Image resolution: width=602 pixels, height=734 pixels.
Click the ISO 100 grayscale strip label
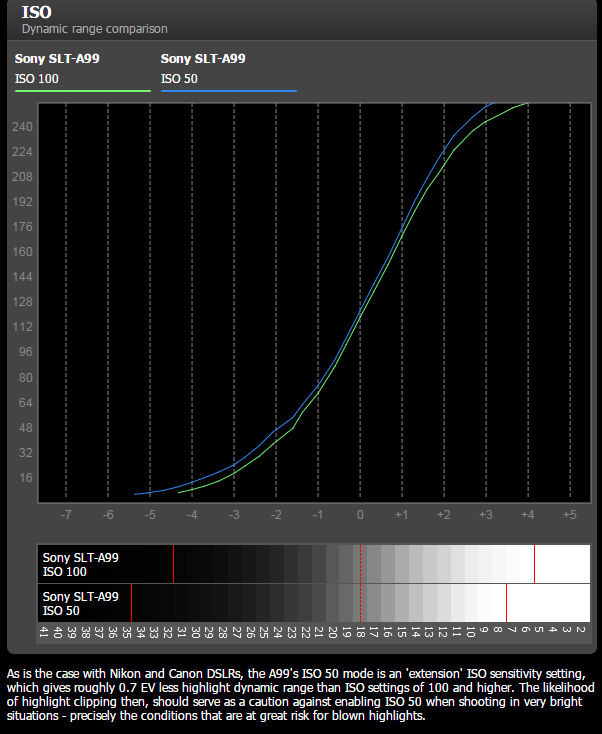81,565
